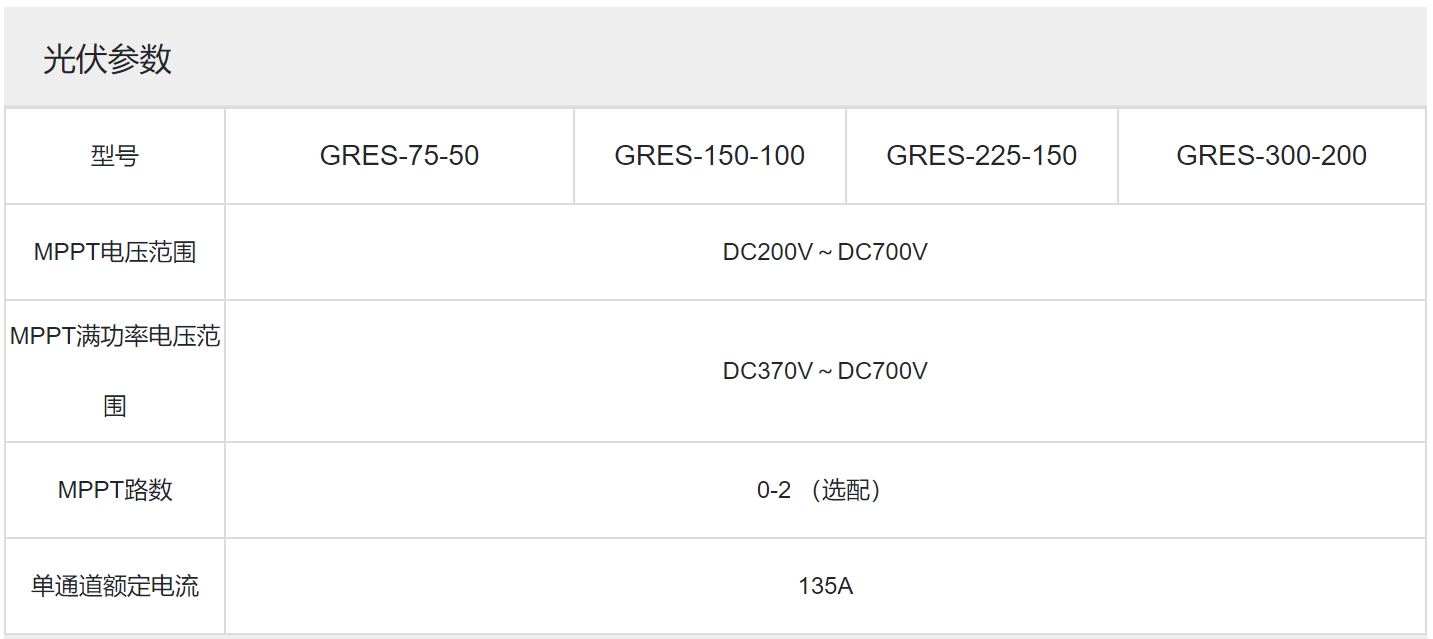Click the DC200V text in the voltage range
Image resolution: width=1433 pixels, height=639 pixels.
click(768, 252)
